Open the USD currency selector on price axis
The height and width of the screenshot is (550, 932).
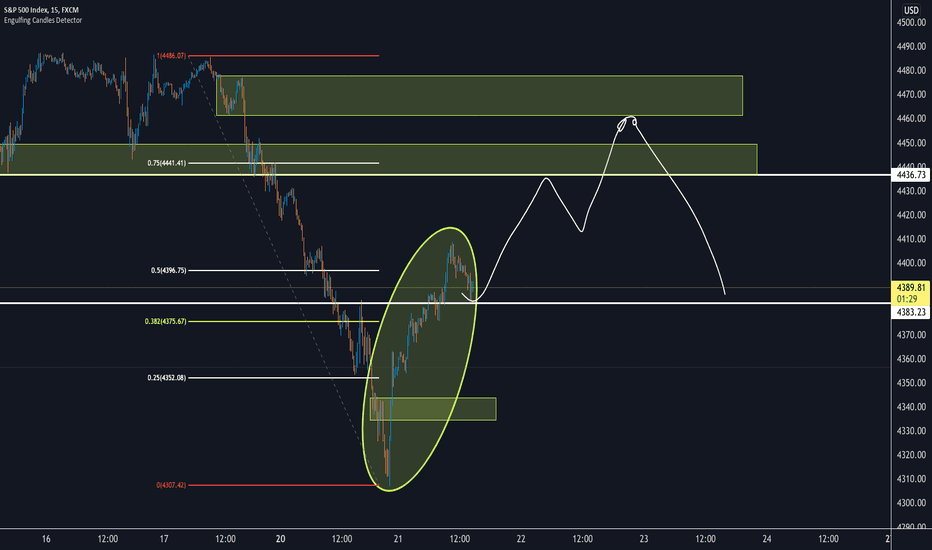click(x=911, y=10)
